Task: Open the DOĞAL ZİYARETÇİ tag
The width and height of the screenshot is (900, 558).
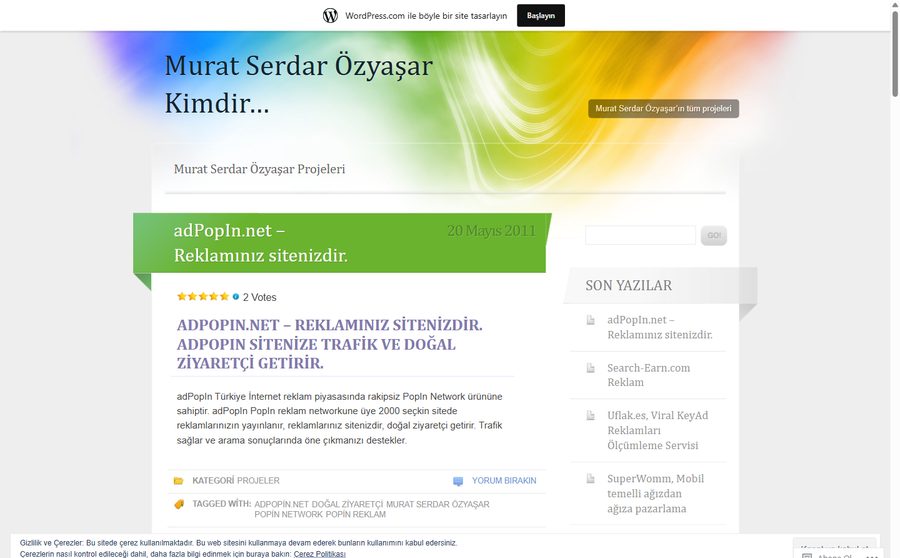Action: click(x=347, y=504)
